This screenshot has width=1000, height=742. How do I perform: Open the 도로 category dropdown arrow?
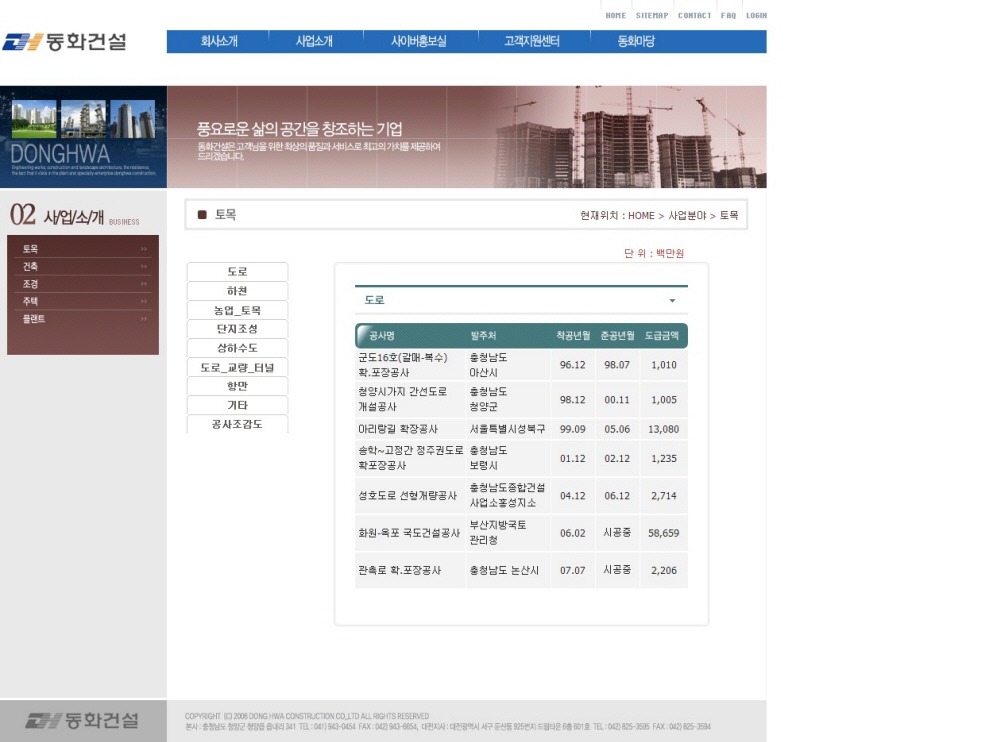pyautogui.click(x=672, y=300)
